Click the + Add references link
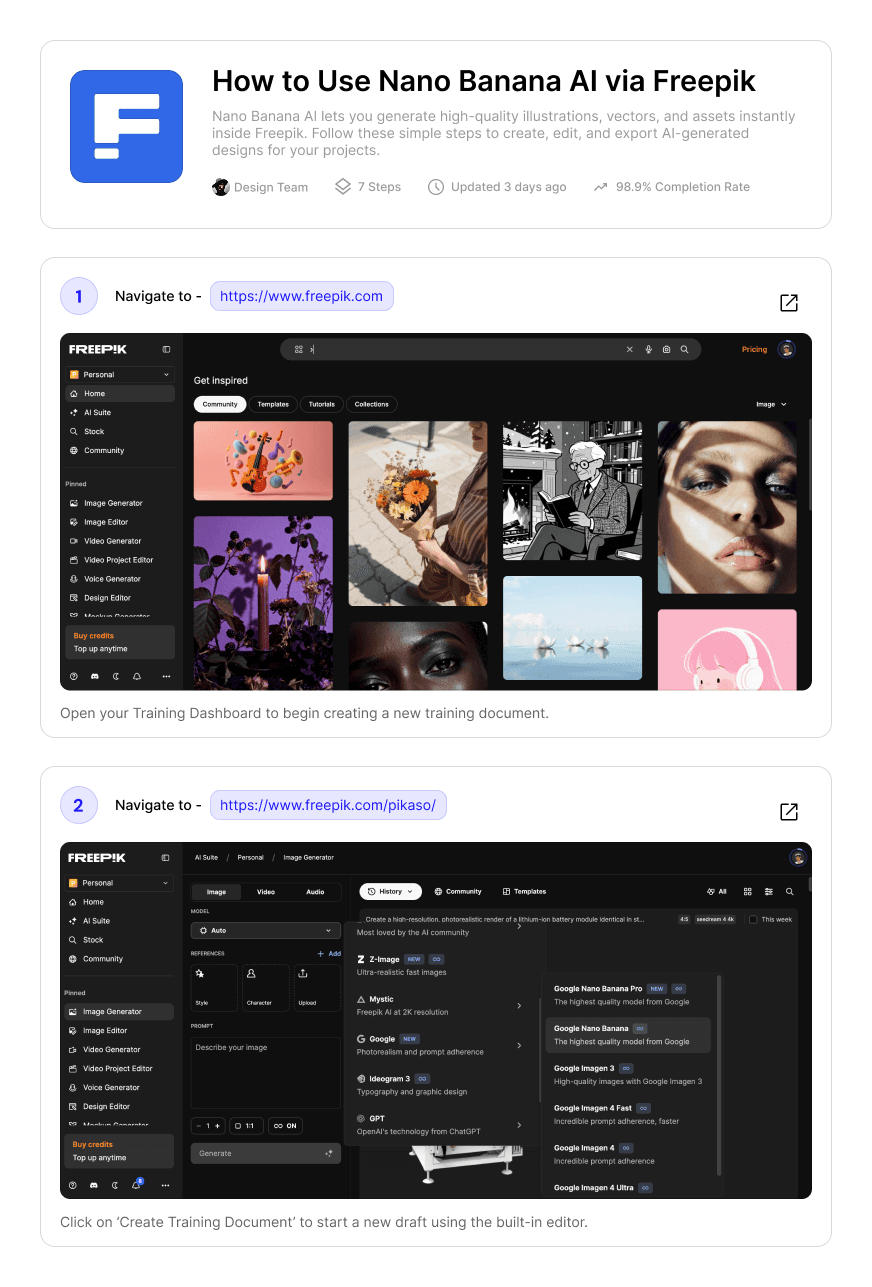 coord(329,954)
